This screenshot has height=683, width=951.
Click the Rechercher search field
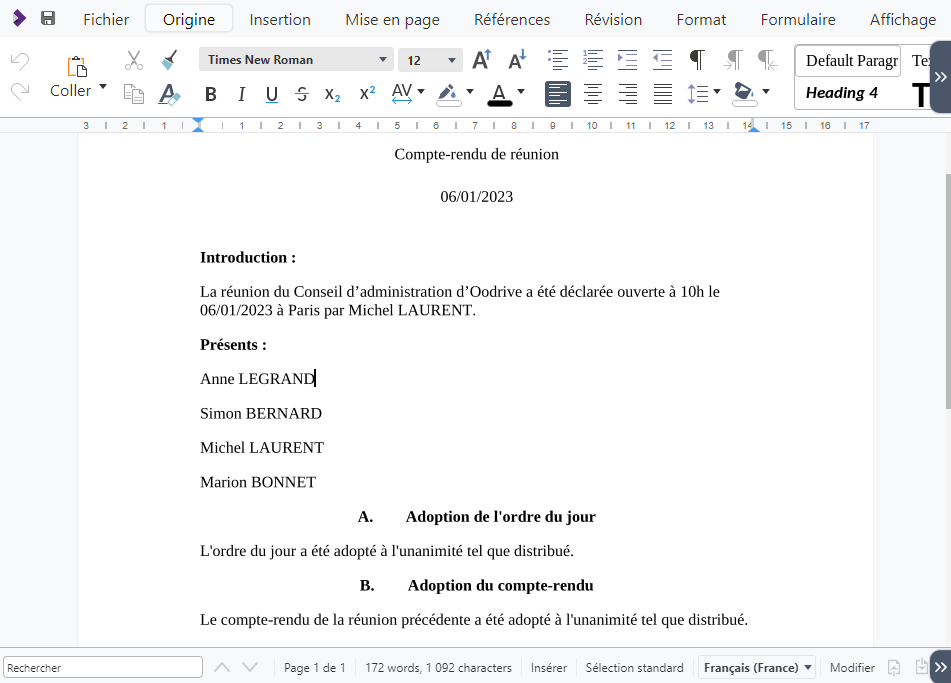[103, 668]
